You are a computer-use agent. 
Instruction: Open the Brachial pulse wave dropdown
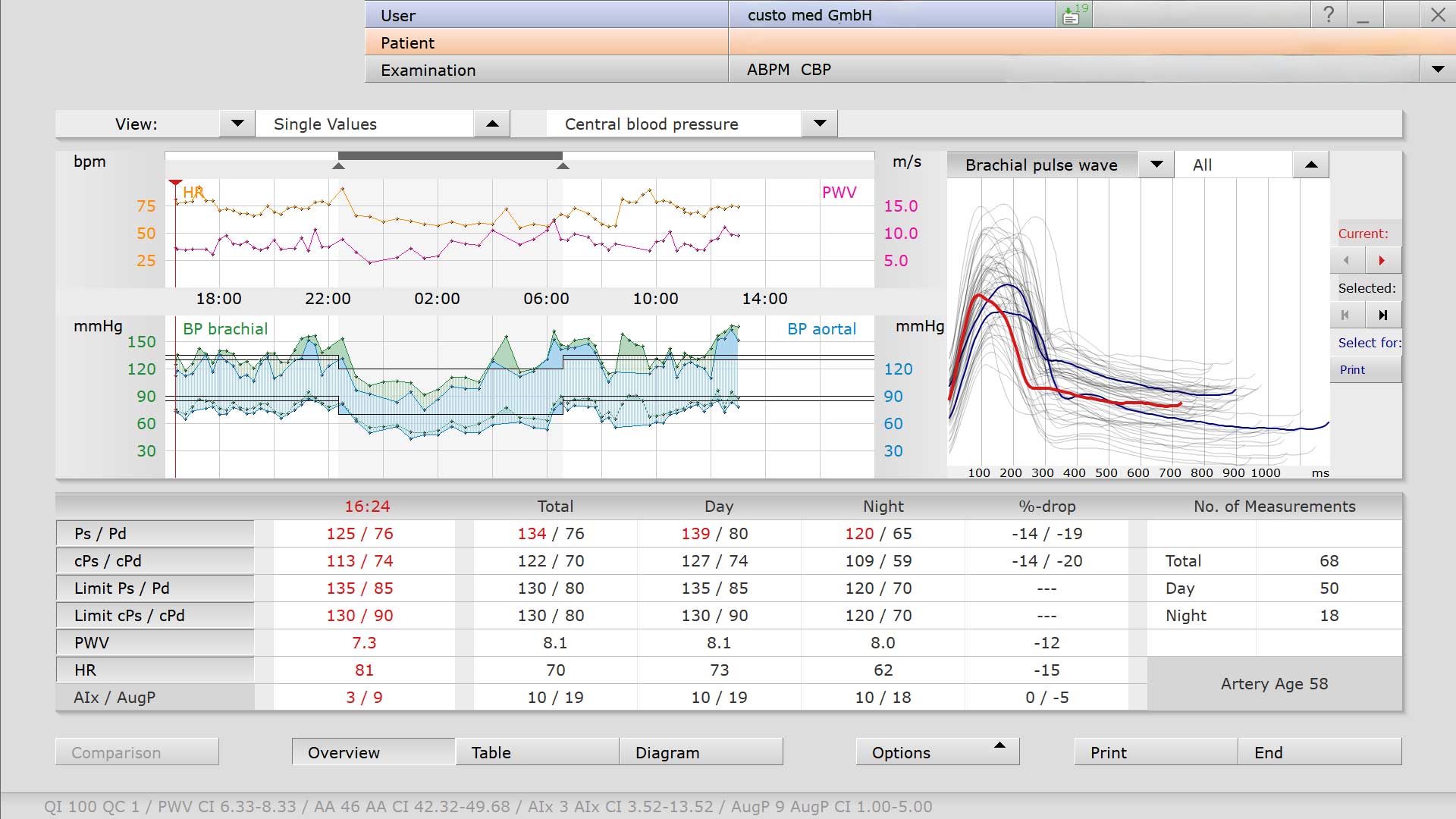point(1156,165)
